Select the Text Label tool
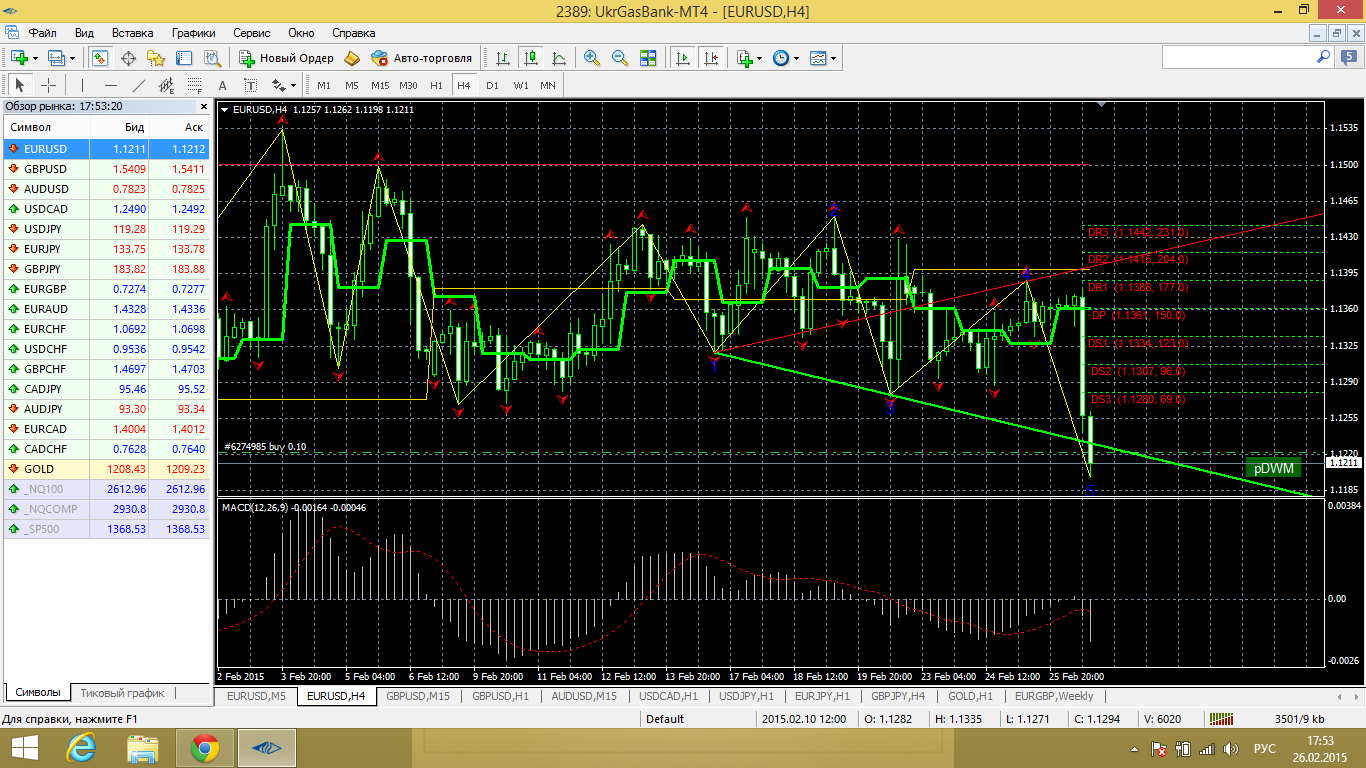This screenshot has width=1366, height=768. [250, 85]
